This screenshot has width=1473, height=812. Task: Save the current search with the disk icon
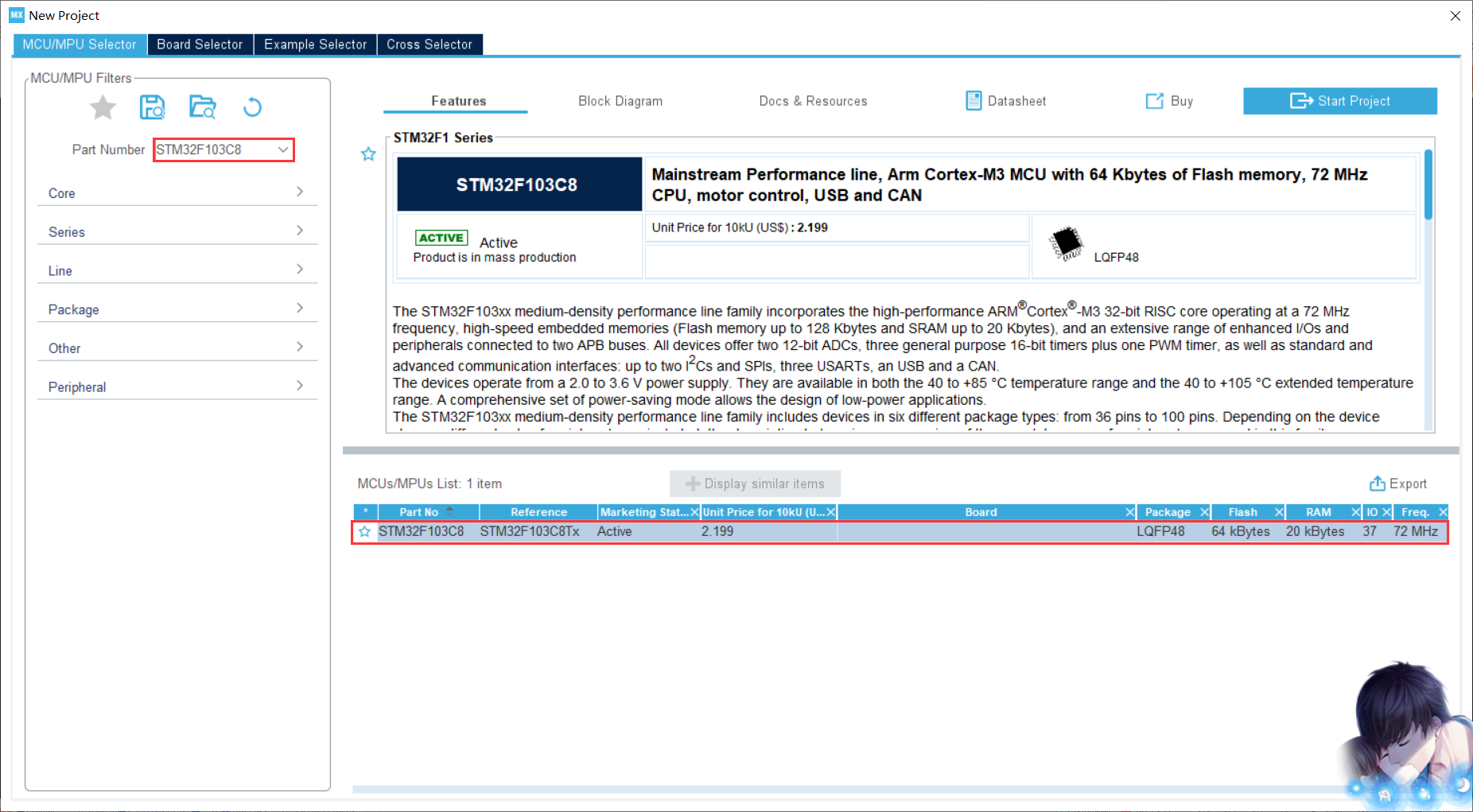(152, 107)
